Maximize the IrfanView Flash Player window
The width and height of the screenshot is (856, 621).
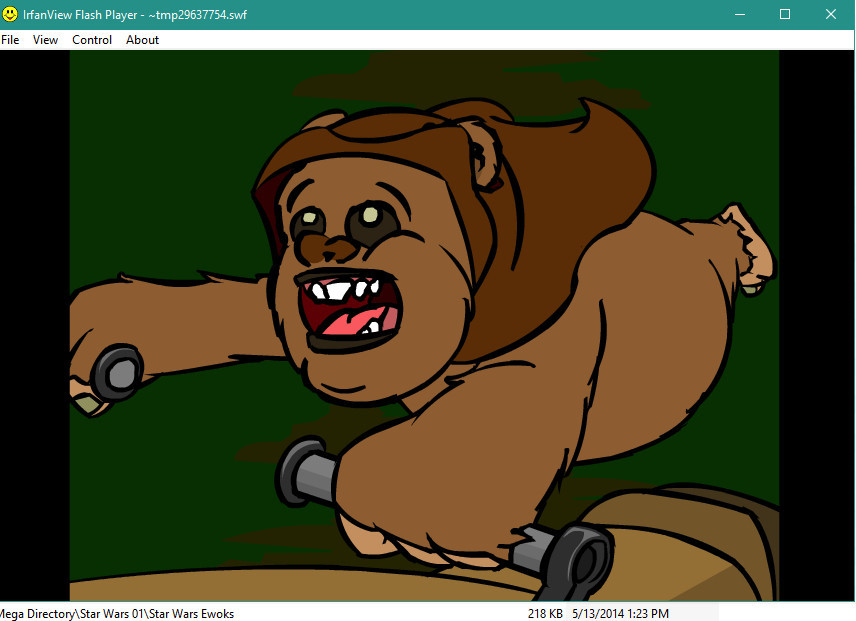pyautogui.click(x=784, y=14)
